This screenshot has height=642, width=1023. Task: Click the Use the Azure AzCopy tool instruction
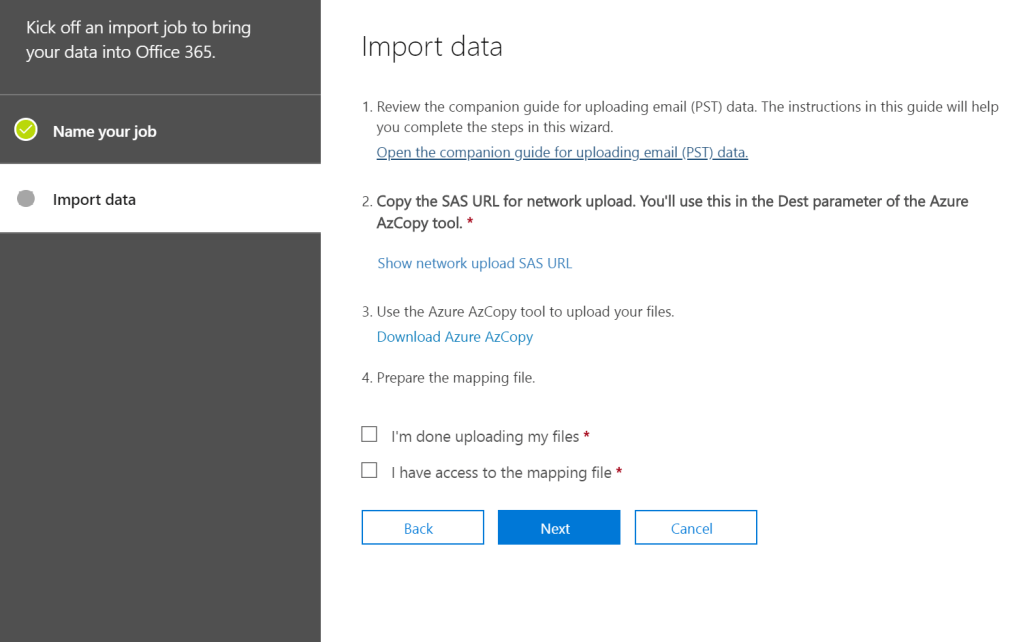click(x=525, y=312)
